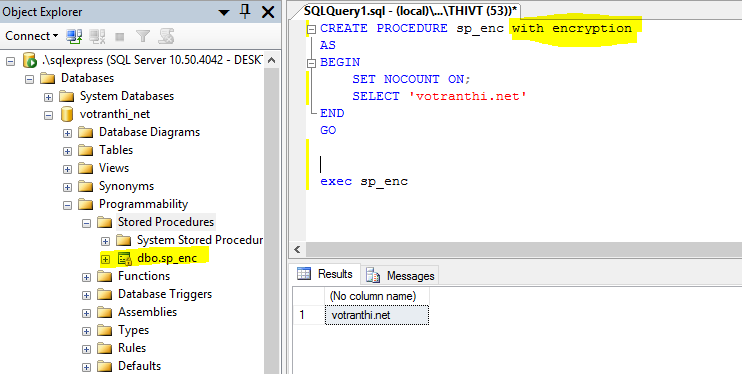Image resolution: width=742 pixels, height=374 pixels.
Task: Select row 1 header in results grid
Action: [x=309, y=315]
